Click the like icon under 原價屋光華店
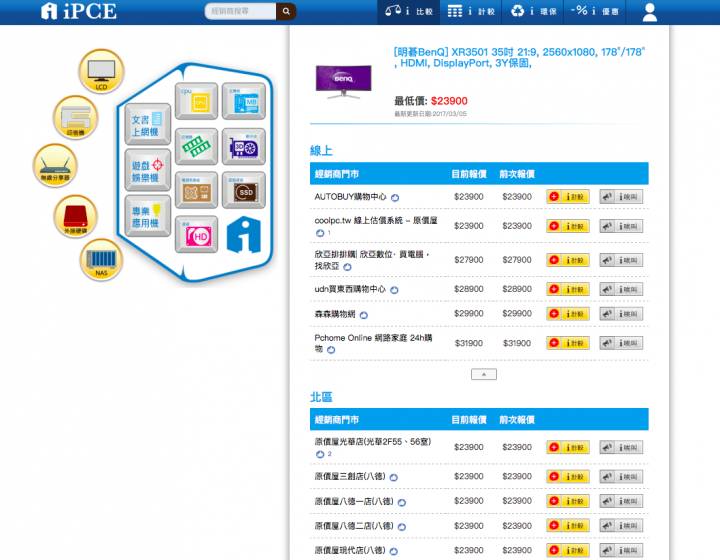The image size is (720, 560). coord(320,454)
